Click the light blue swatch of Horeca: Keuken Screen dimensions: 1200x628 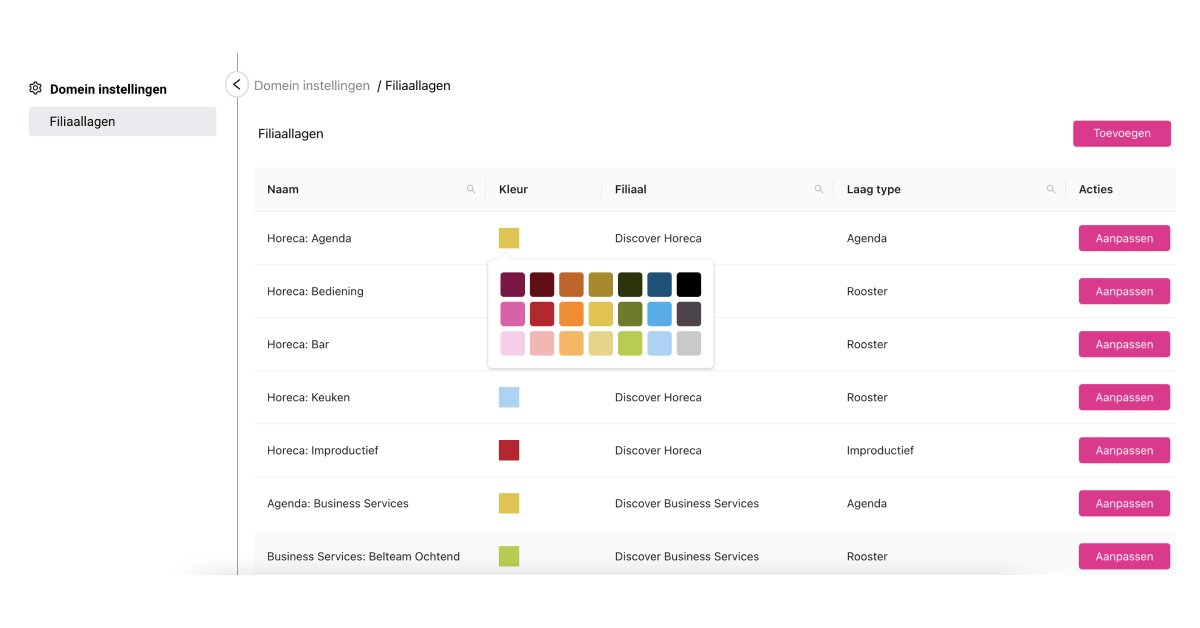[509, 397]
